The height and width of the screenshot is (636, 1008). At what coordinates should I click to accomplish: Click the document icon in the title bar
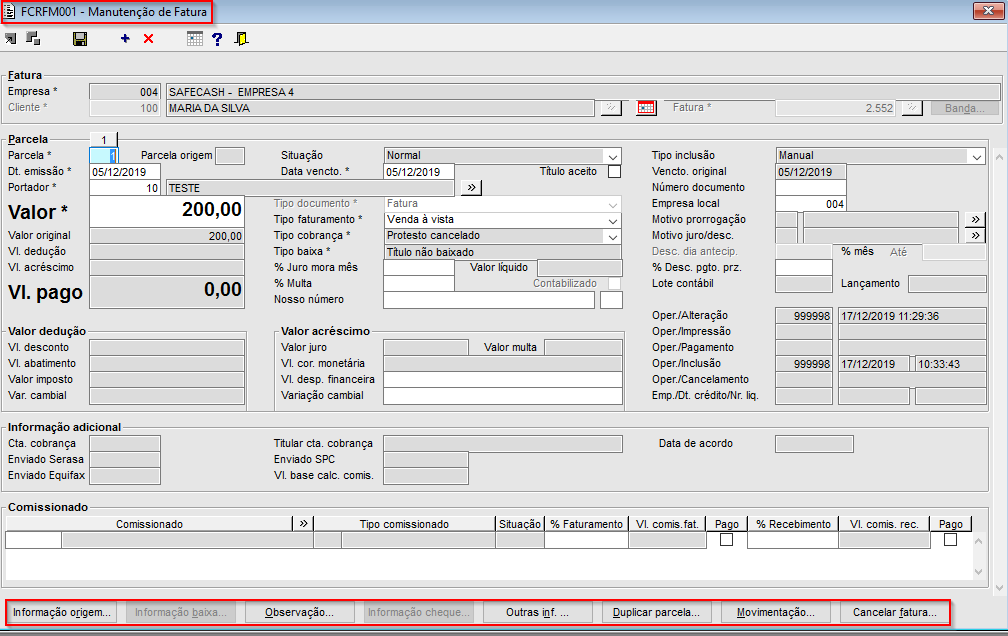(10, 12)
